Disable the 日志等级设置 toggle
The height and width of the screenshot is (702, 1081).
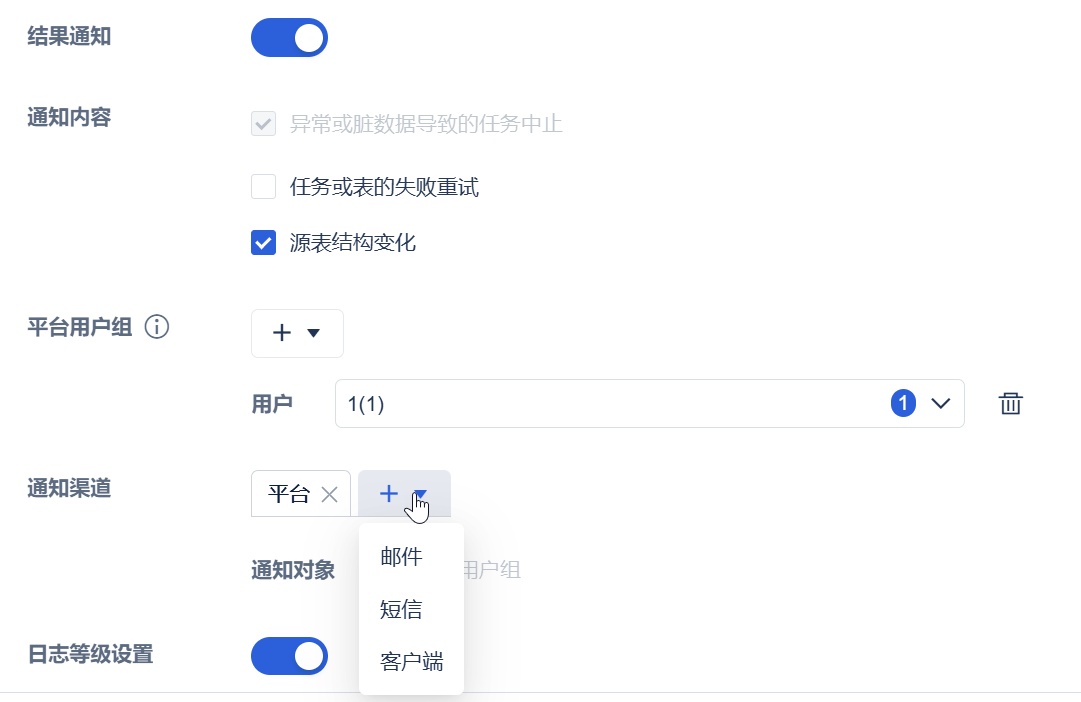pos(289,656)
